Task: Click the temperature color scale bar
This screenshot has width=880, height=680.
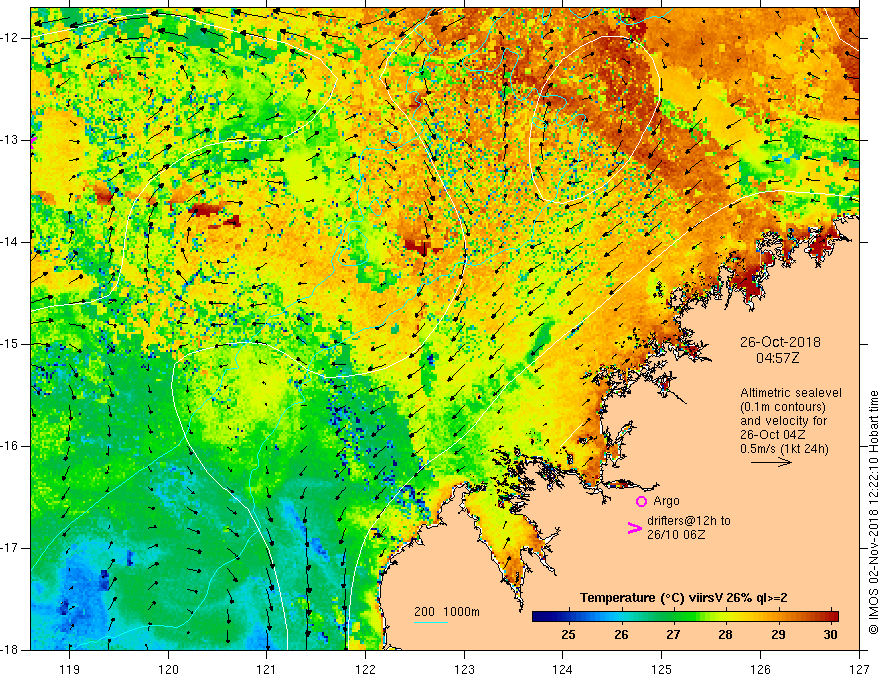Action: point(685,617)
